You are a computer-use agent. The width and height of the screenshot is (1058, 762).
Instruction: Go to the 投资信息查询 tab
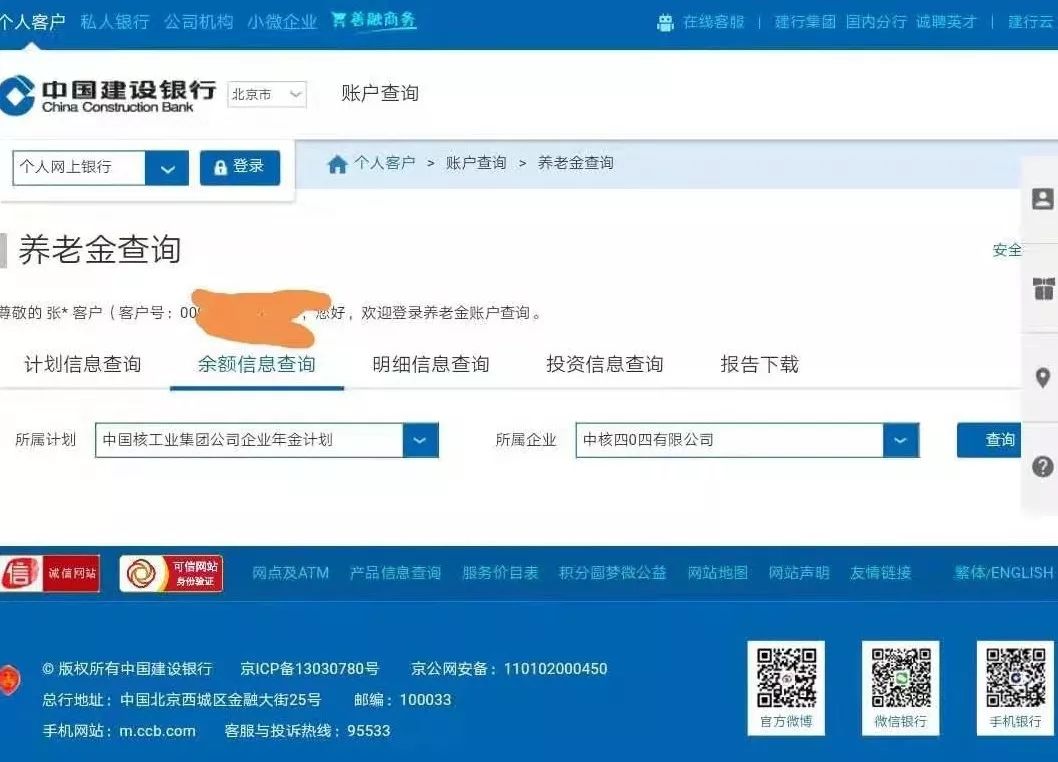click(x=605, y=364)
